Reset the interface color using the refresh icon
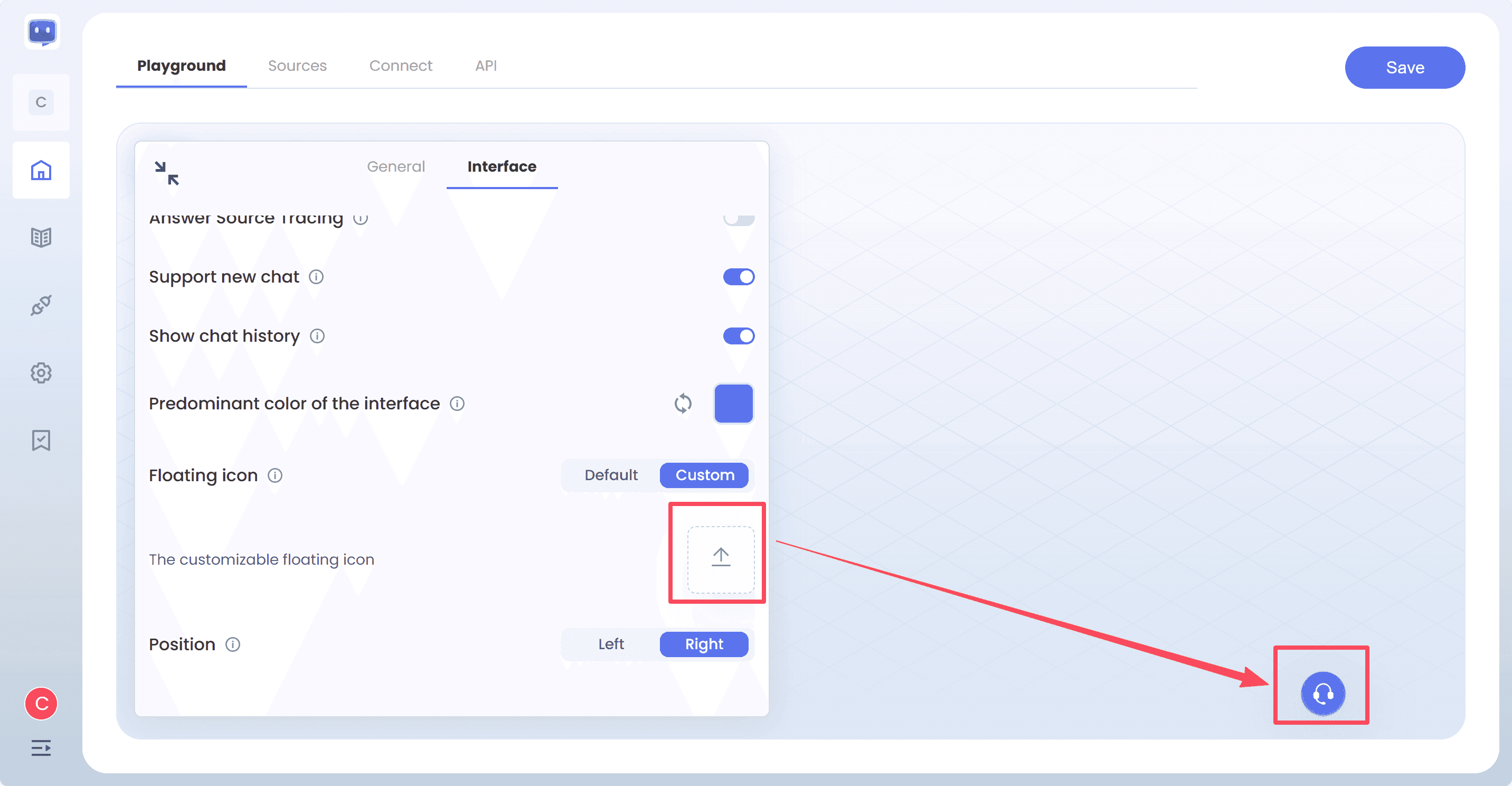1512x786 pixels. tap(683, 404)
